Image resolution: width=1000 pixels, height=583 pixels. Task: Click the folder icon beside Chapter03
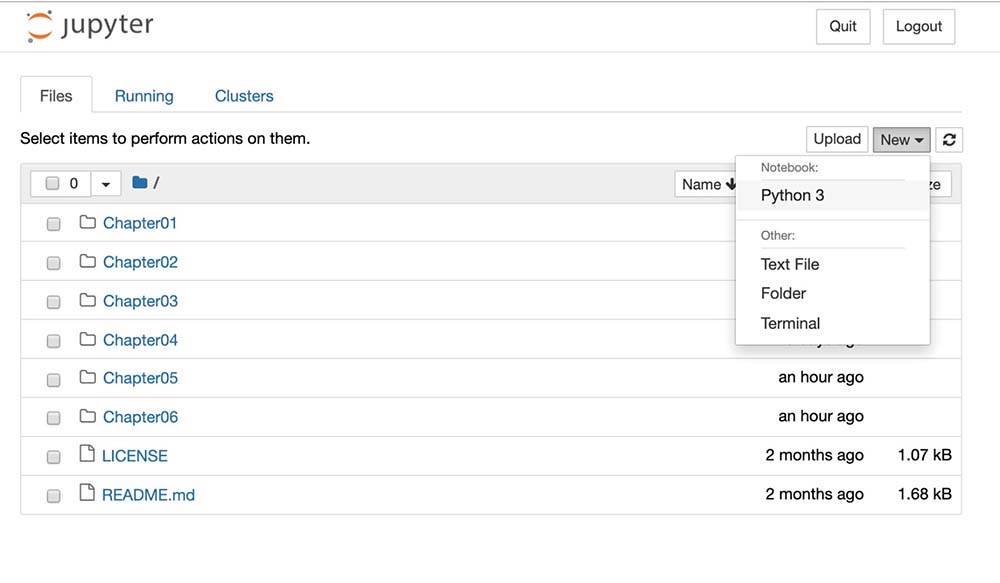(87, 301)
